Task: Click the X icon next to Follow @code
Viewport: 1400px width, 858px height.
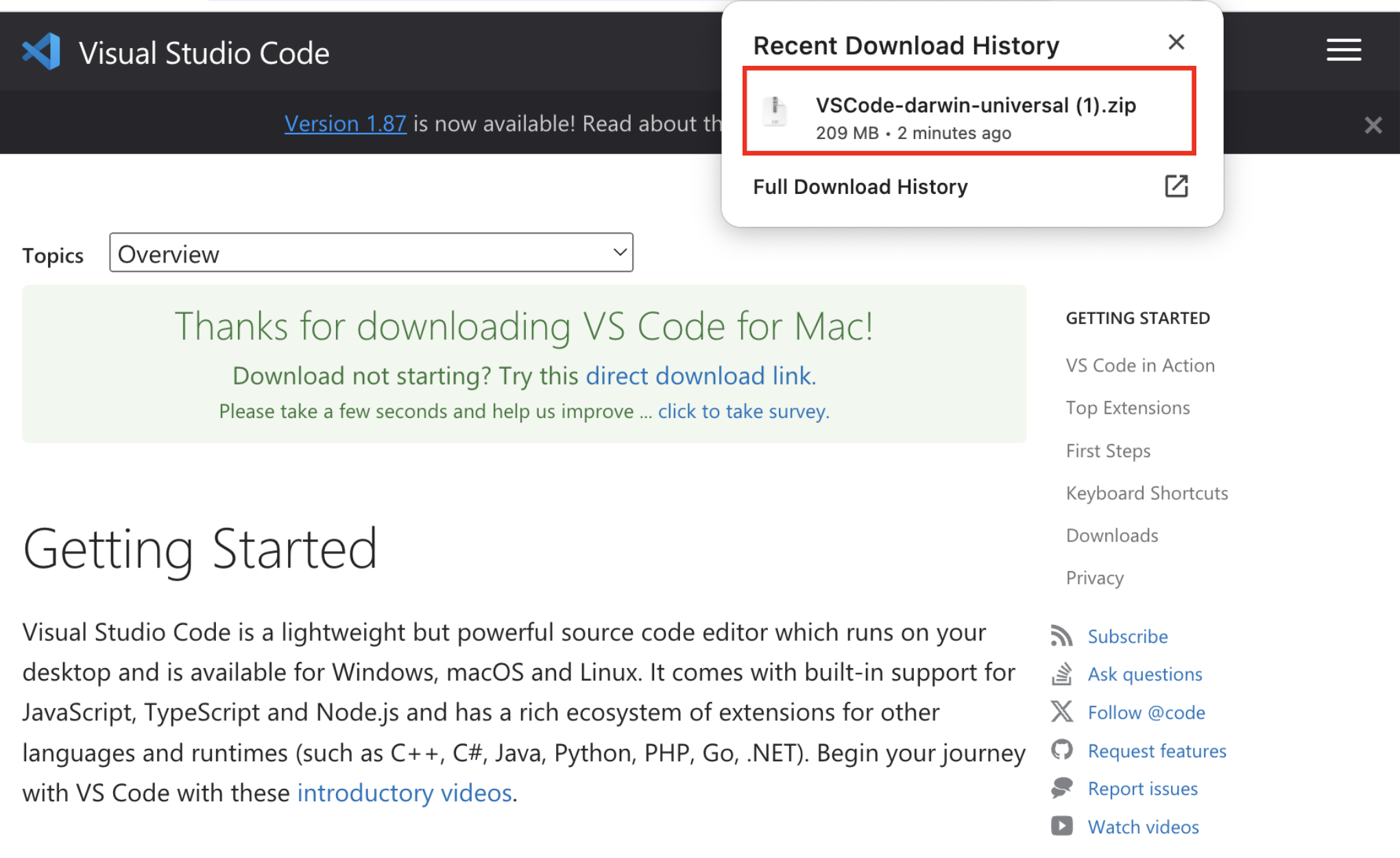Action: point(1061,712)
